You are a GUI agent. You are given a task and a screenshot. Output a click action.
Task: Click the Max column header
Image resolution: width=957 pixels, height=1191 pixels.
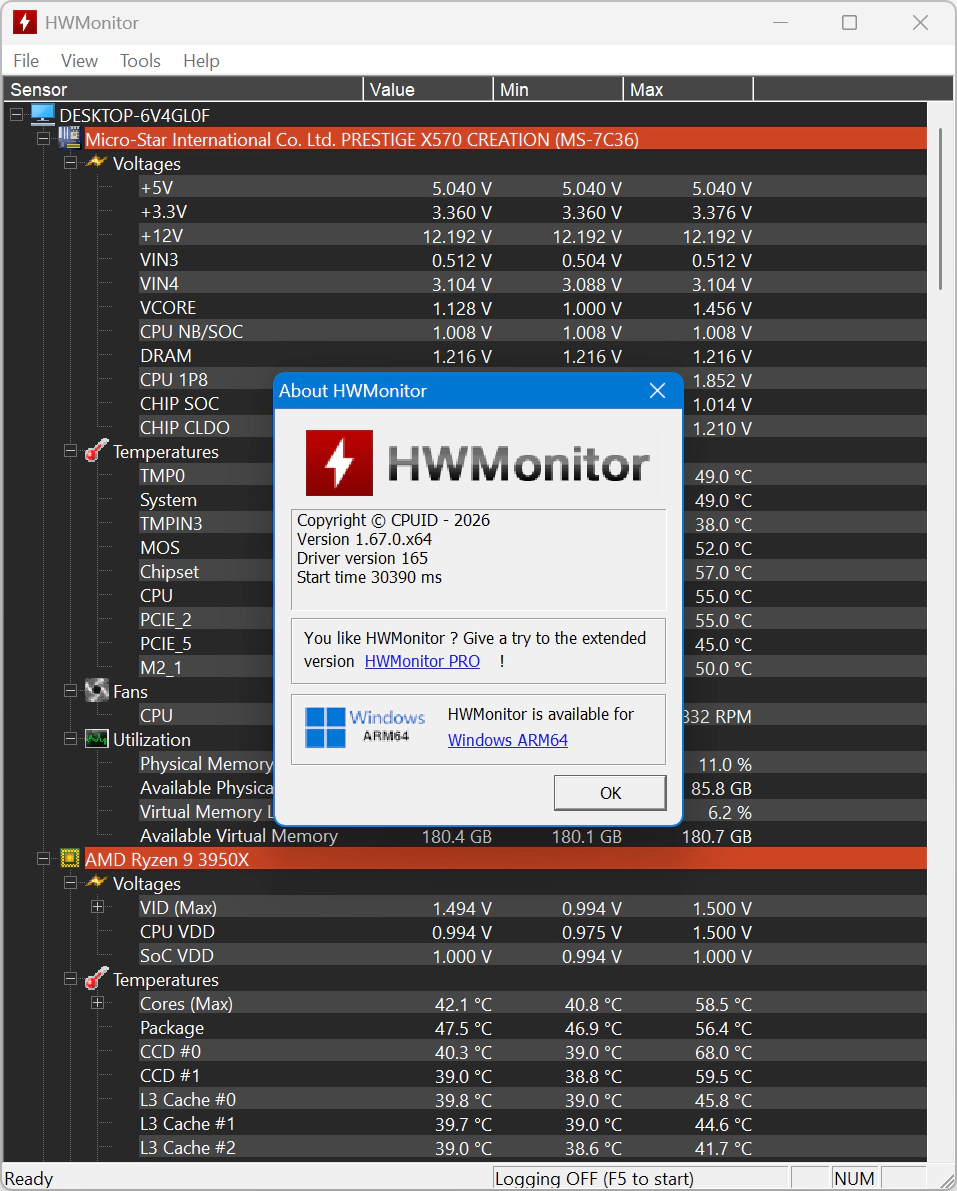[688, 90]
